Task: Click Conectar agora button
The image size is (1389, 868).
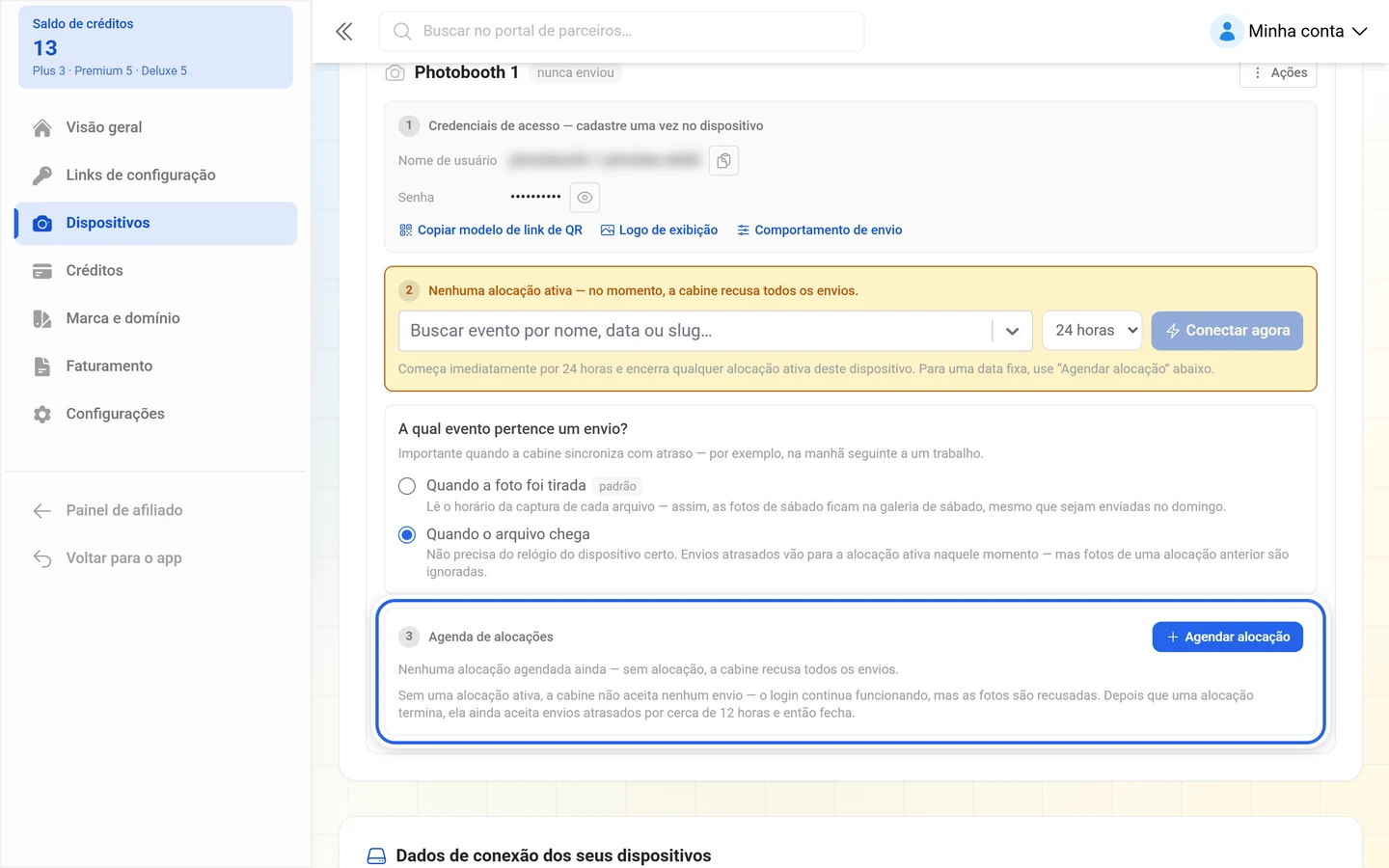Action: point(1227,330)
